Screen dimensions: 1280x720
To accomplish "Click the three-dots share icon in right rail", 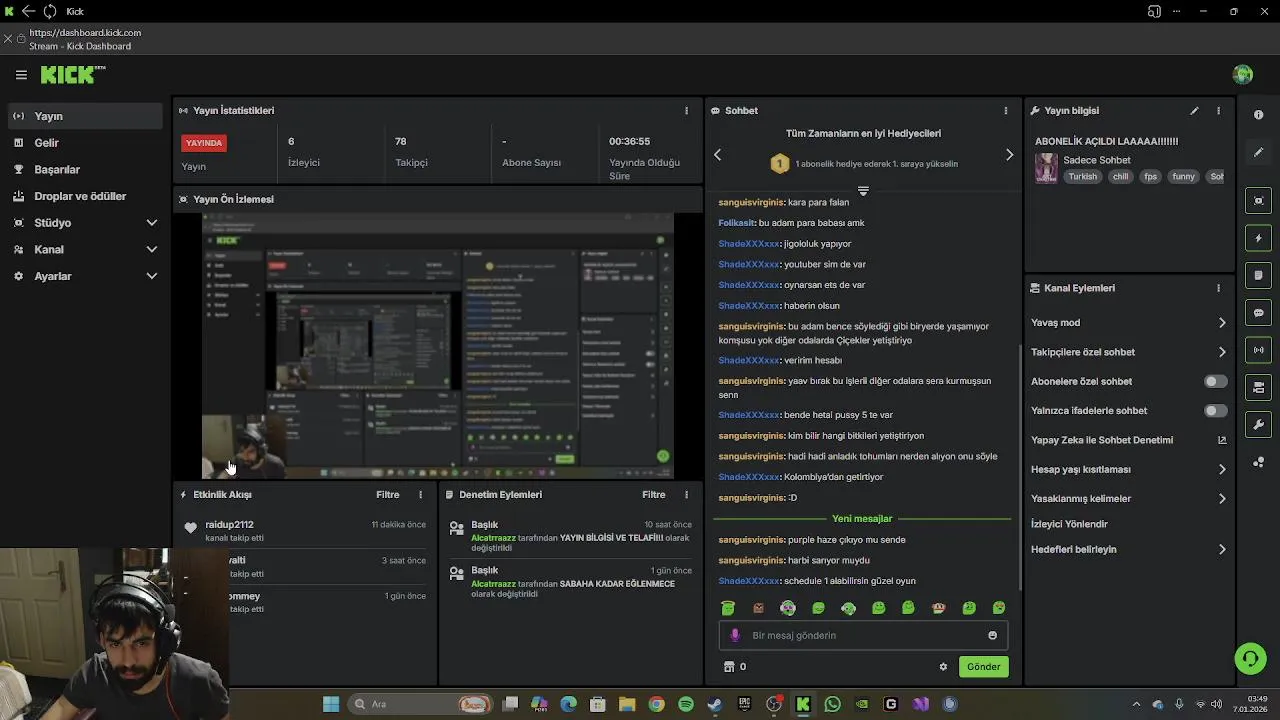I will coord(1258,462).
